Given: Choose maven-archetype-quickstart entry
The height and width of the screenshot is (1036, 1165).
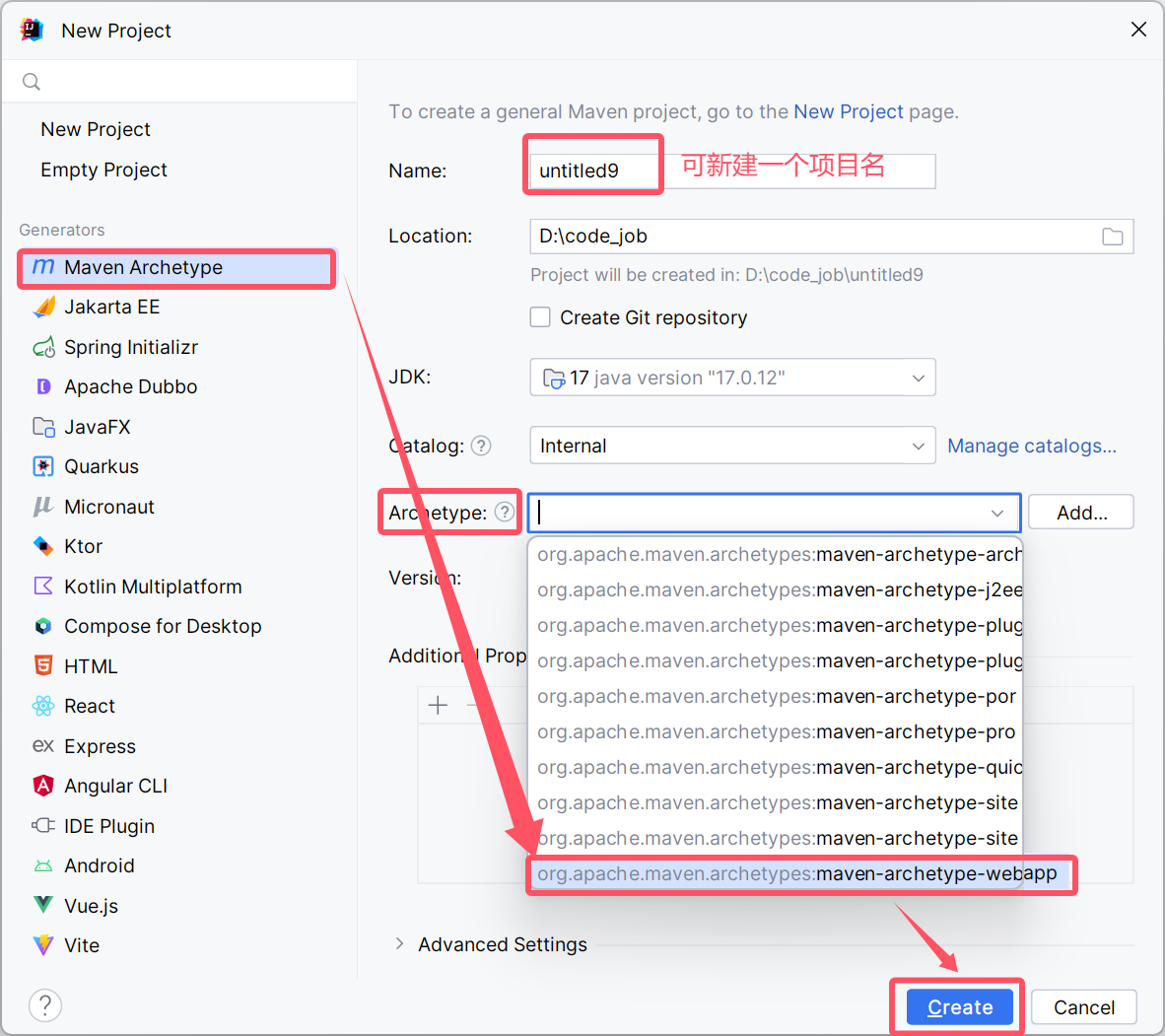Looking at the screenshot, I should coord(775,767).
